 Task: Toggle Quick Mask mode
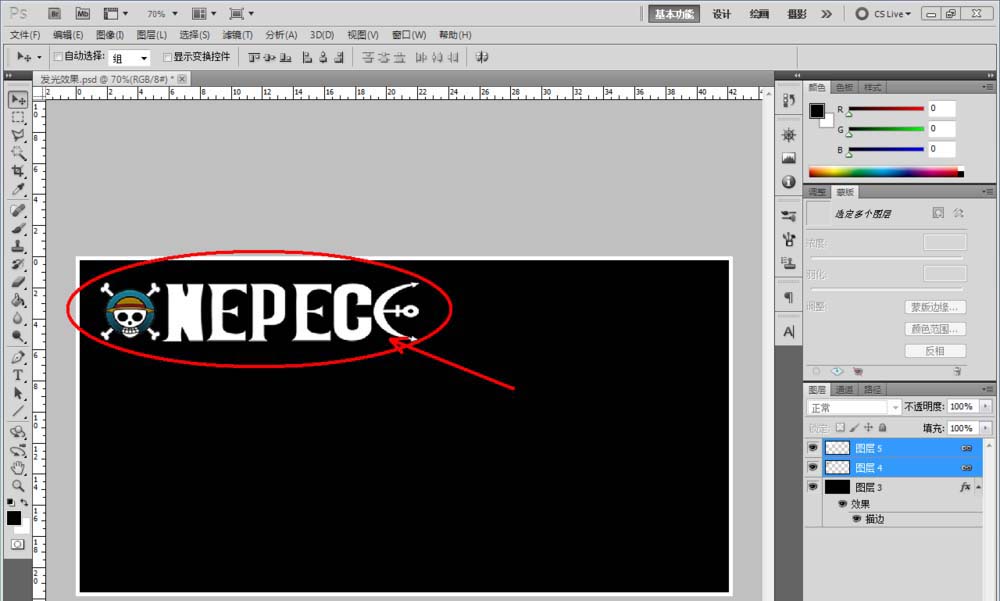coord(18,544)
